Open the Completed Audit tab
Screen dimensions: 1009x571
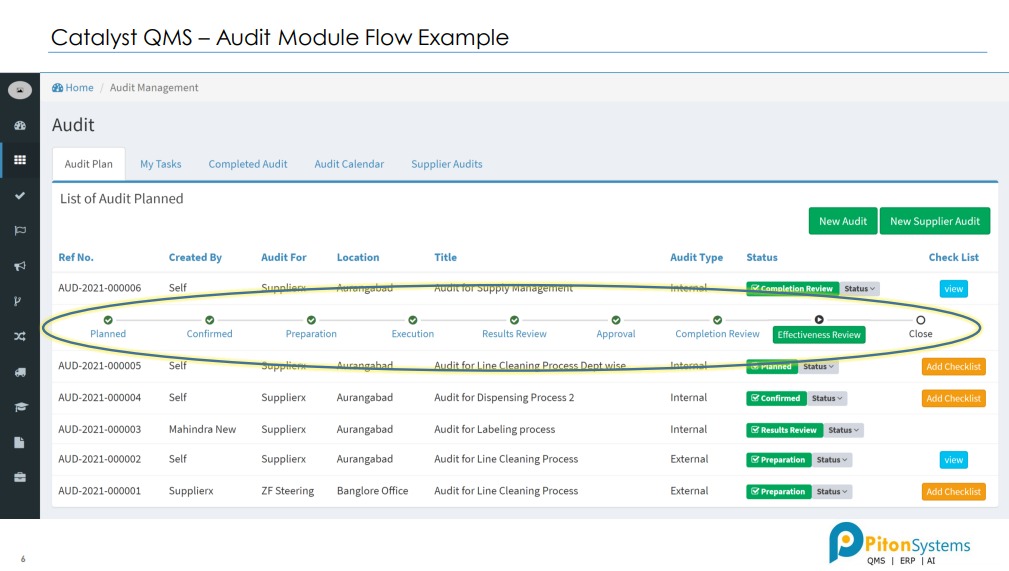pos(248,164)
